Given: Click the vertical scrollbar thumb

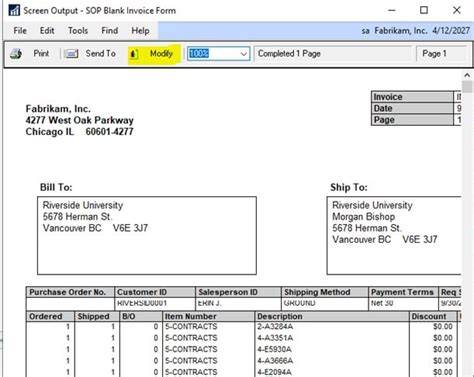Looking at the screenshot, I should (x=467, y=87).
